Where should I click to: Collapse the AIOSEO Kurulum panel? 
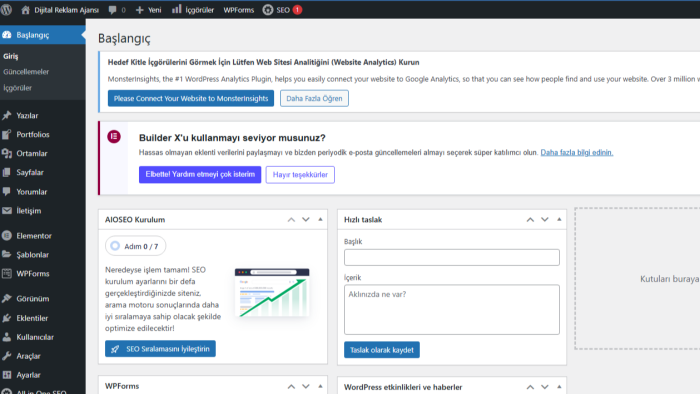tap(320, 220)
